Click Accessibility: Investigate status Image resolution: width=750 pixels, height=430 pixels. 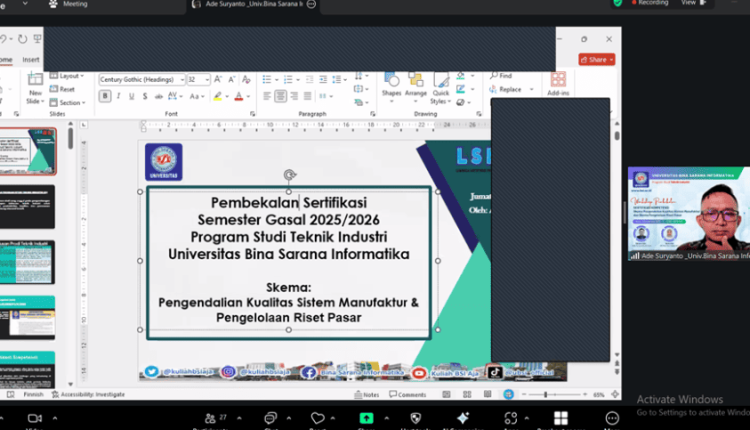(88, 395)
